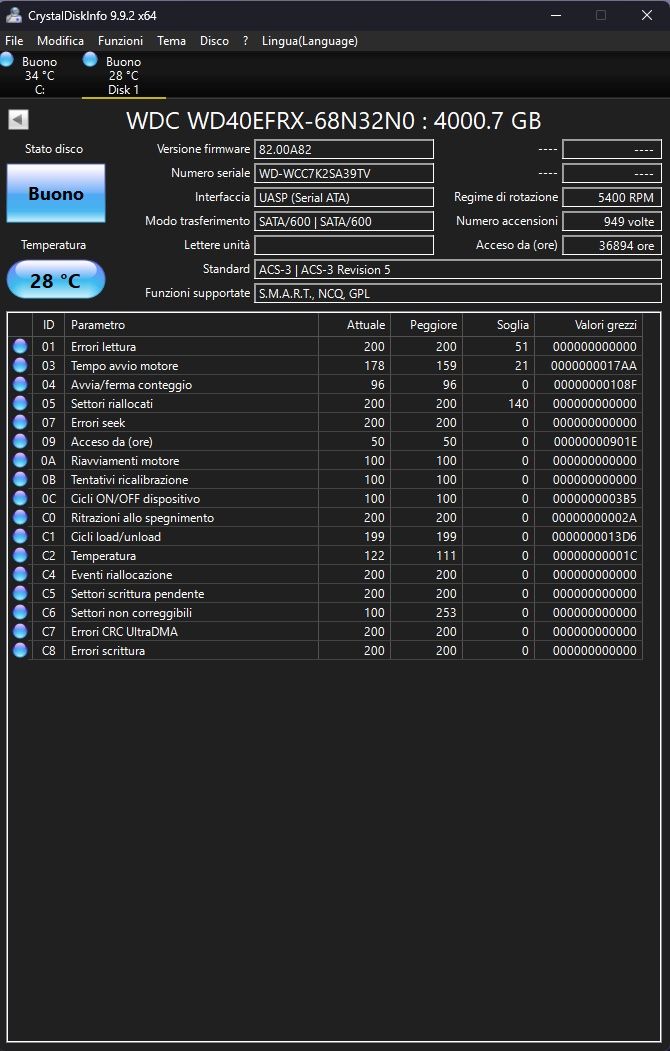670x1051 pixels.
Task: Click threshold value 140
Action: coord(518,404)
